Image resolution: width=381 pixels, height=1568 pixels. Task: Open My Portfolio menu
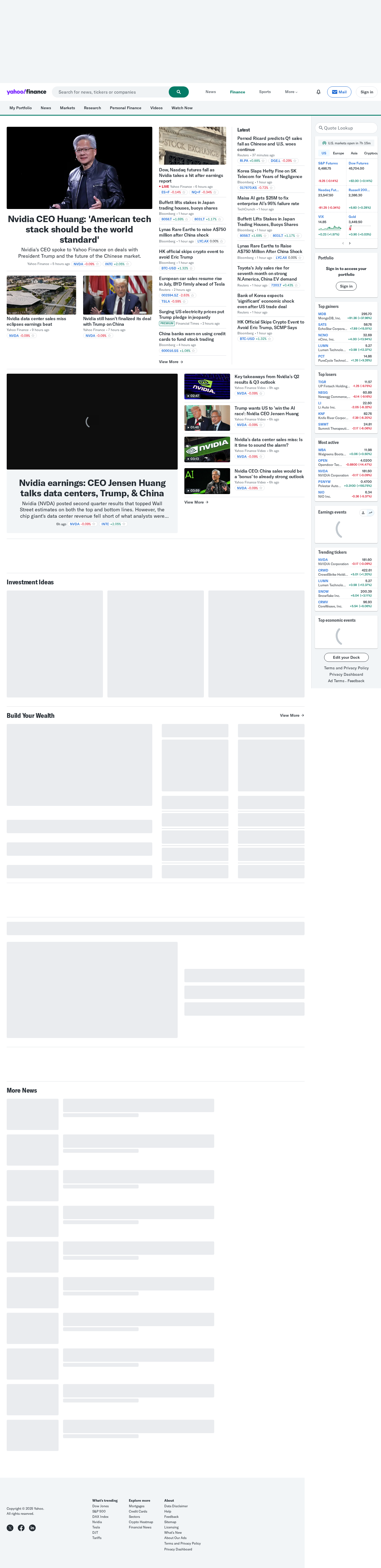click(21, 108)
